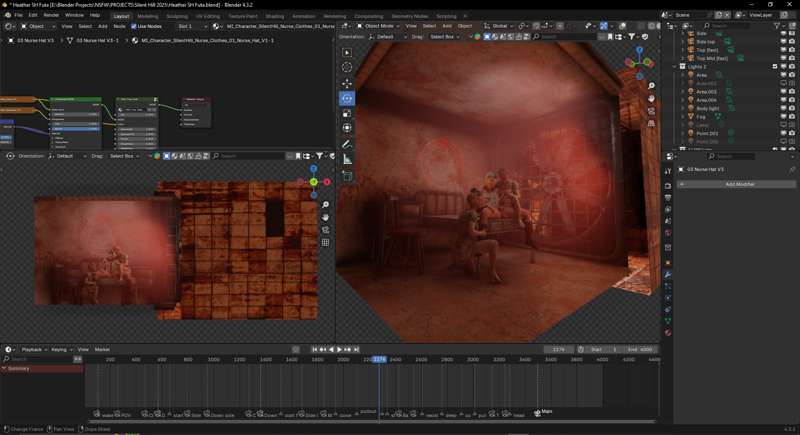Toggle the Use Nodes checkbox
800x435 pixels.
pos(132,26)
